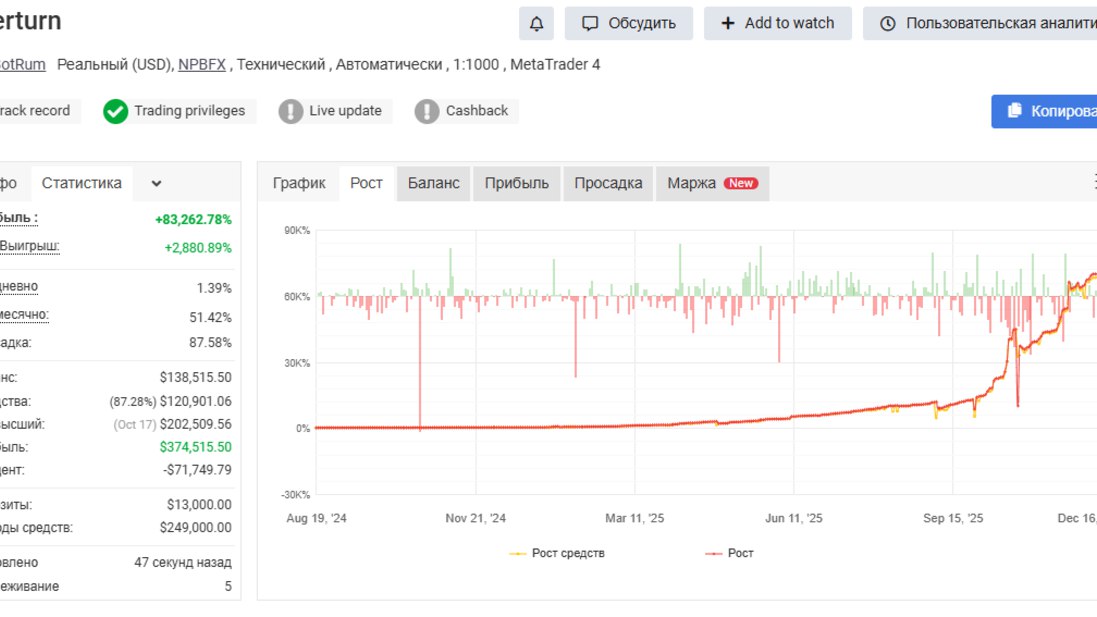Viewport: 1097px width, 617px height.
Task: Click the grey Cashback status icon
Action: point(426,111)
